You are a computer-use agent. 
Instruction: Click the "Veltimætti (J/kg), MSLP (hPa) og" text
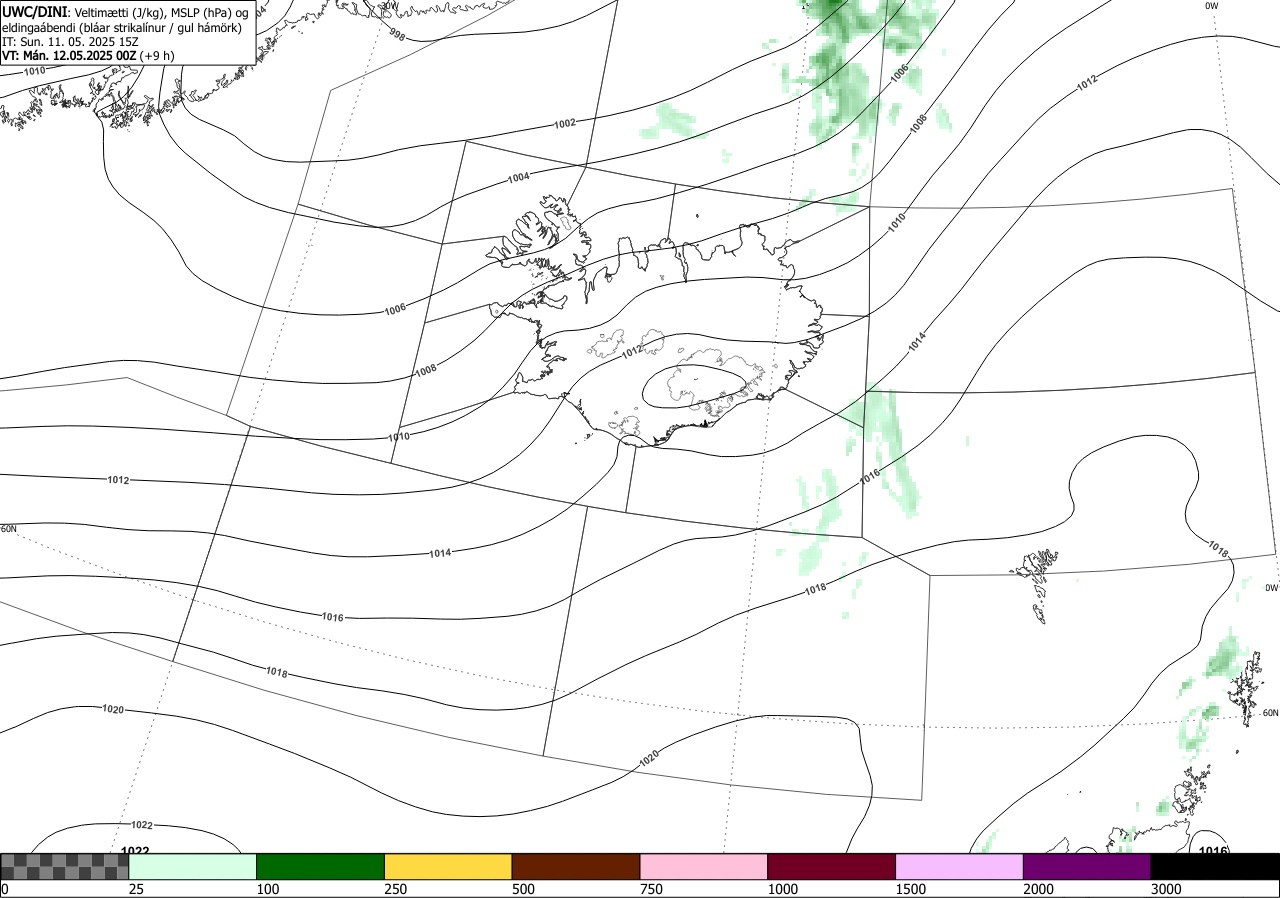pos(159,12)
